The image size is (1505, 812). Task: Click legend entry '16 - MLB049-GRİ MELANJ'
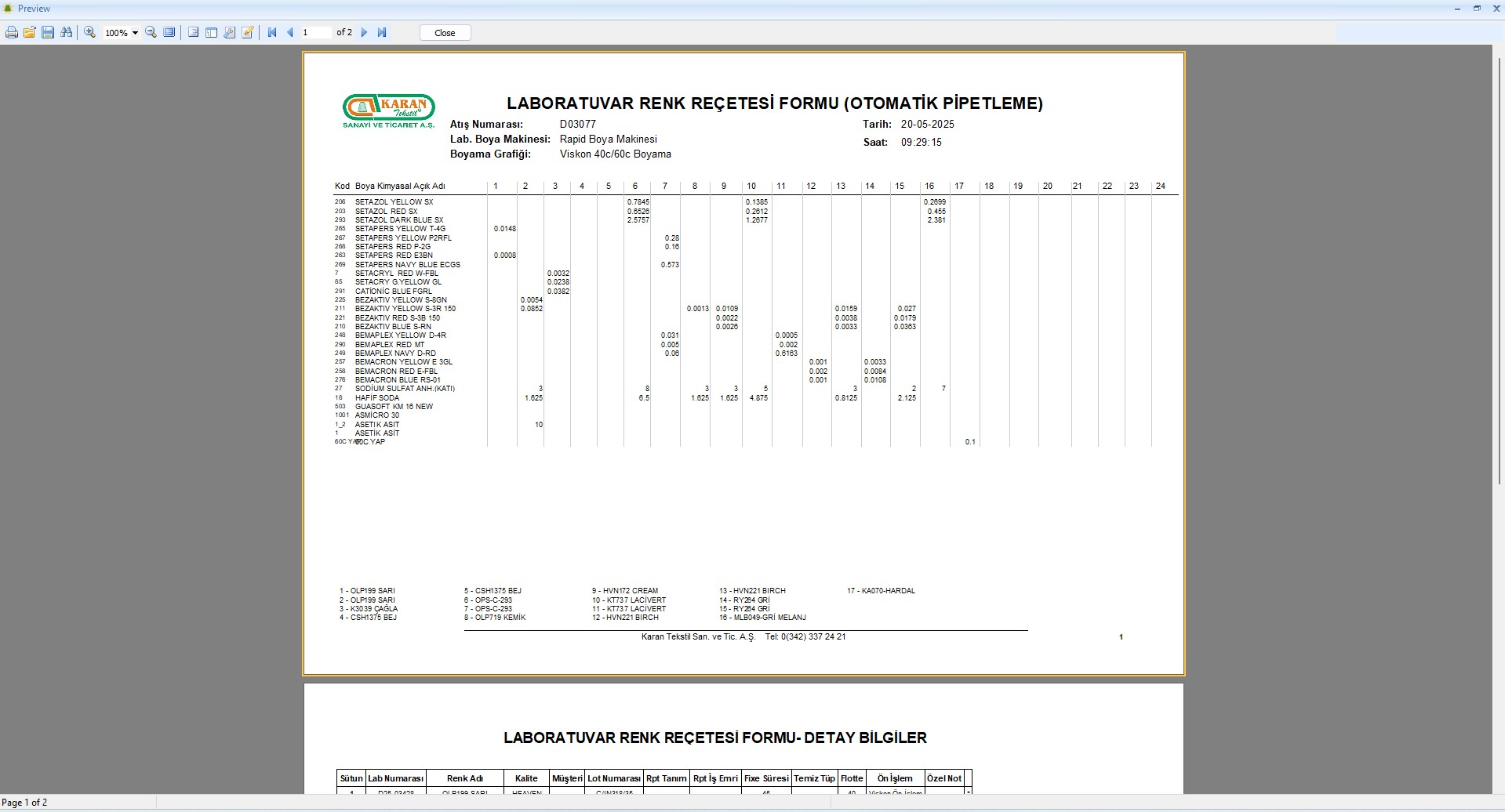pyautogui.click(x=763, y=618)
